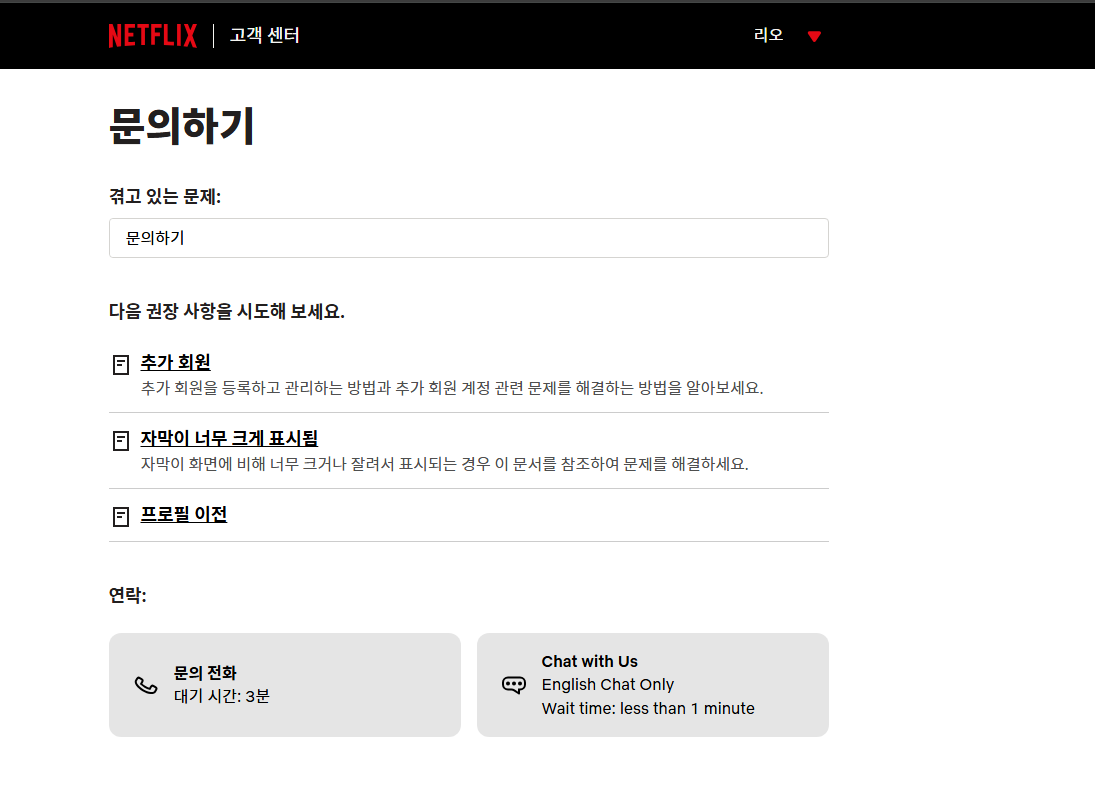
Task: Open the 프로필 이전 help article
Action: pos(185,514)
